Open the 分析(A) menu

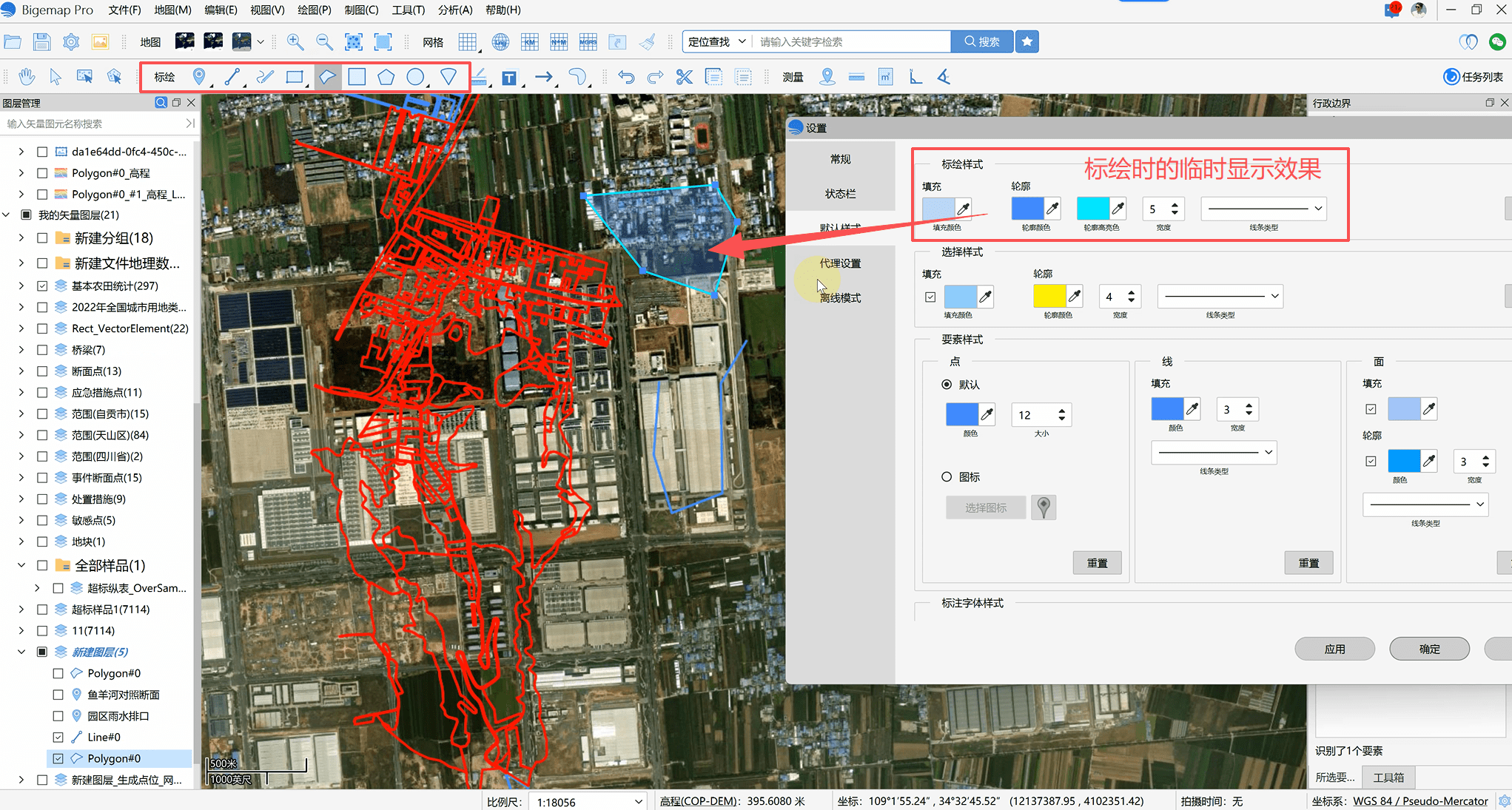point(455,10)
